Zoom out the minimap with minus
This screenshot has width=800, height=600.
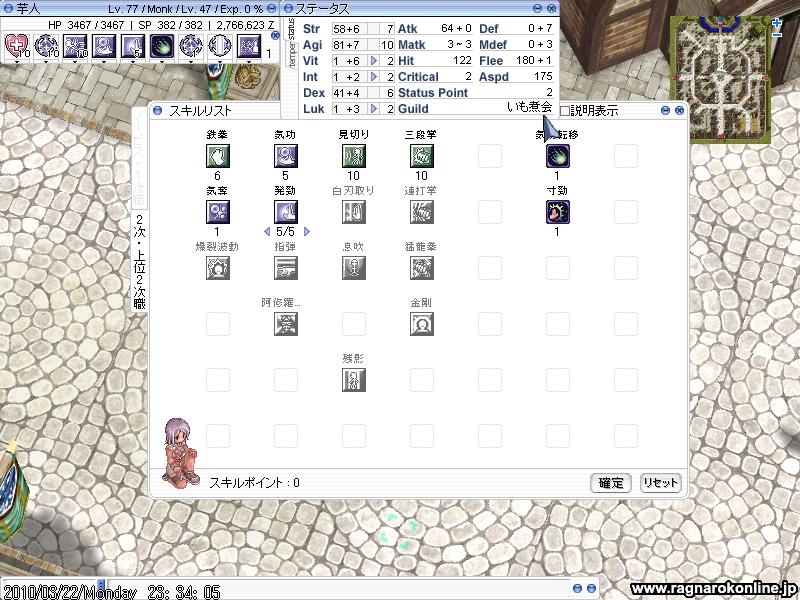point(777,35)
